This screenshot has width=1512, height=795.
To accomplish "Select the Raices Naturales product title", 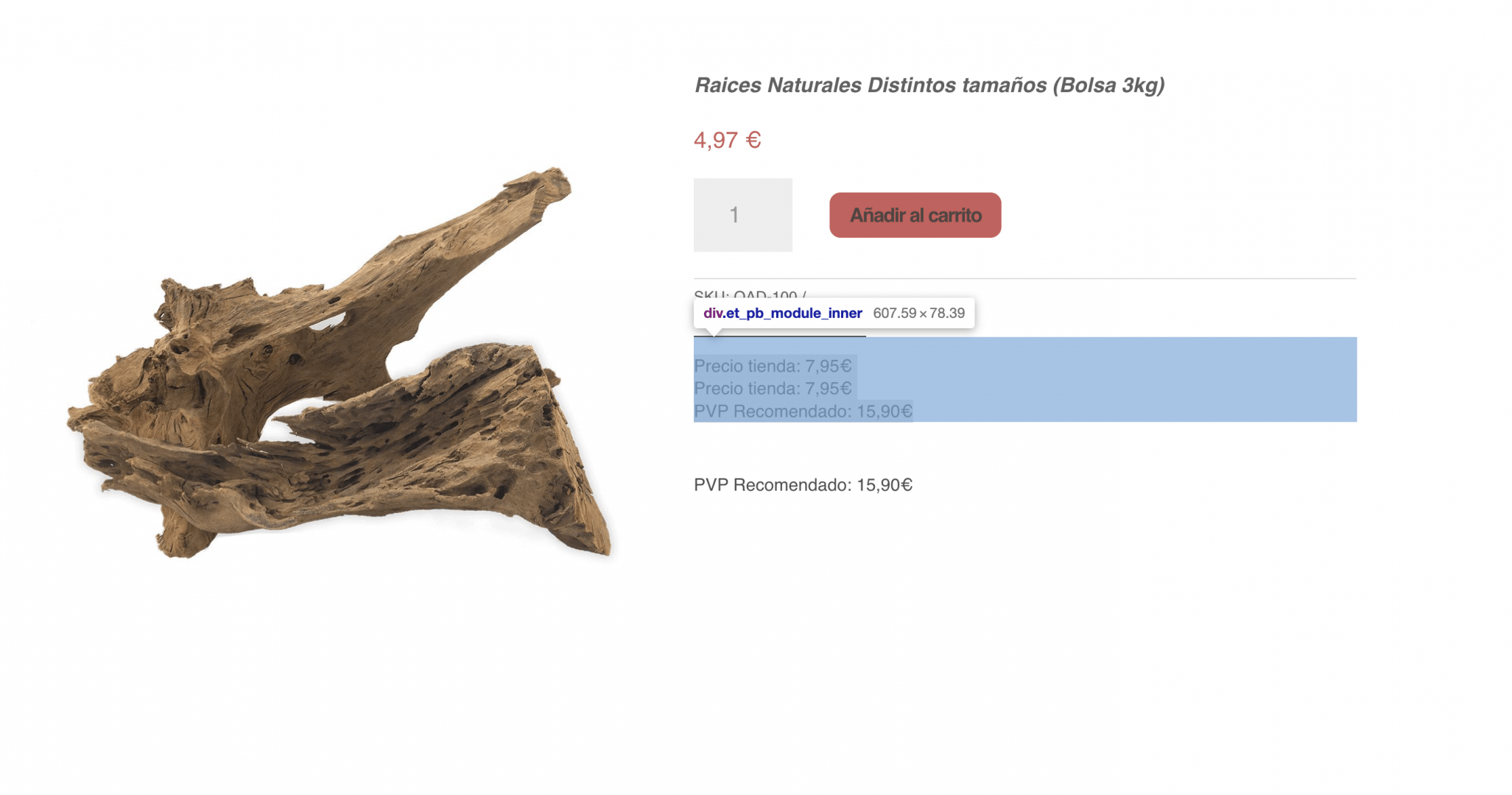I will pos(929,85).
